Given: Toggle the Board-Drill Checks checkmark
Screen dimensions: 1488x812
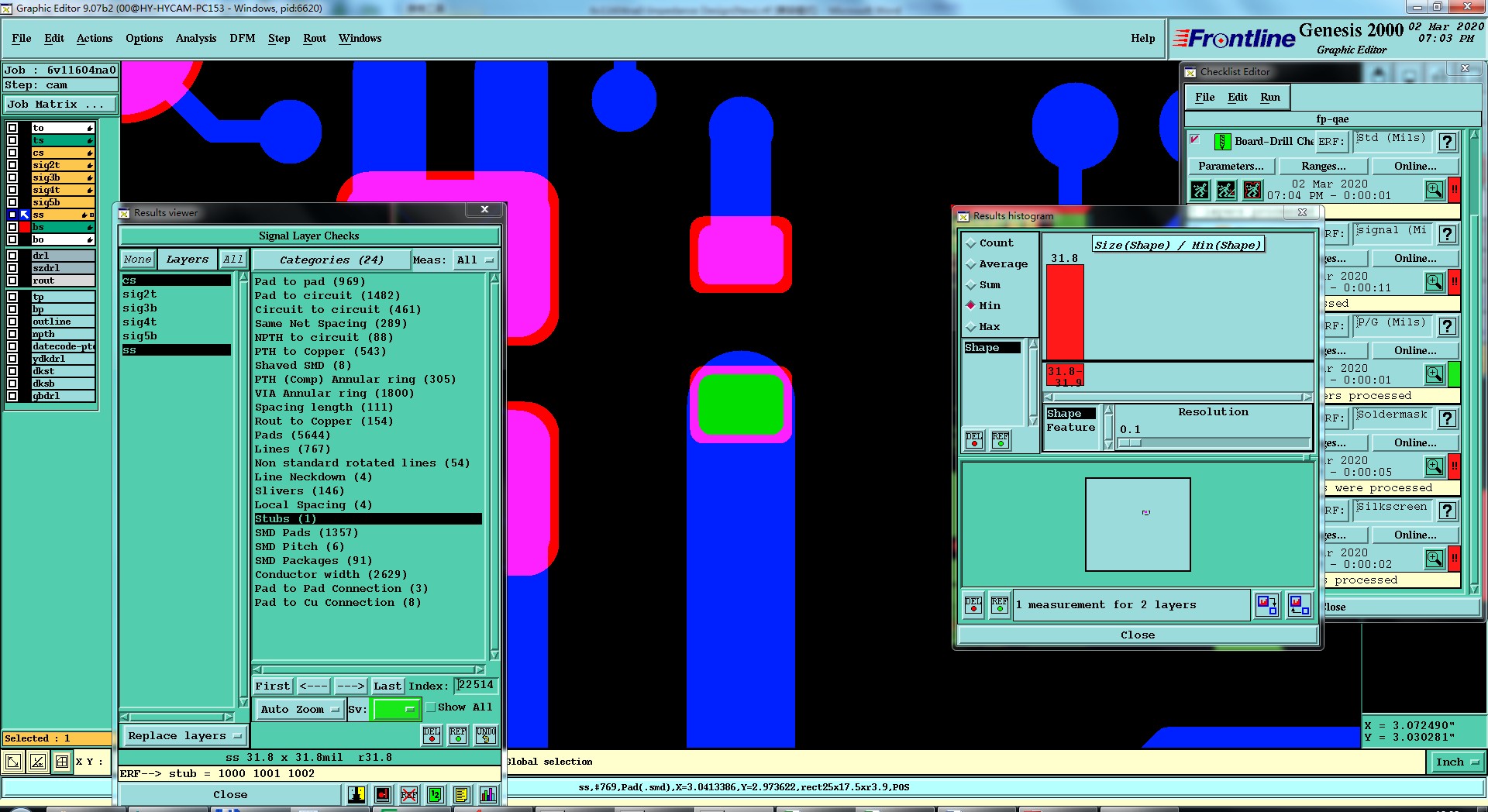Looking at the screenshot, I should coord(1195,140).
